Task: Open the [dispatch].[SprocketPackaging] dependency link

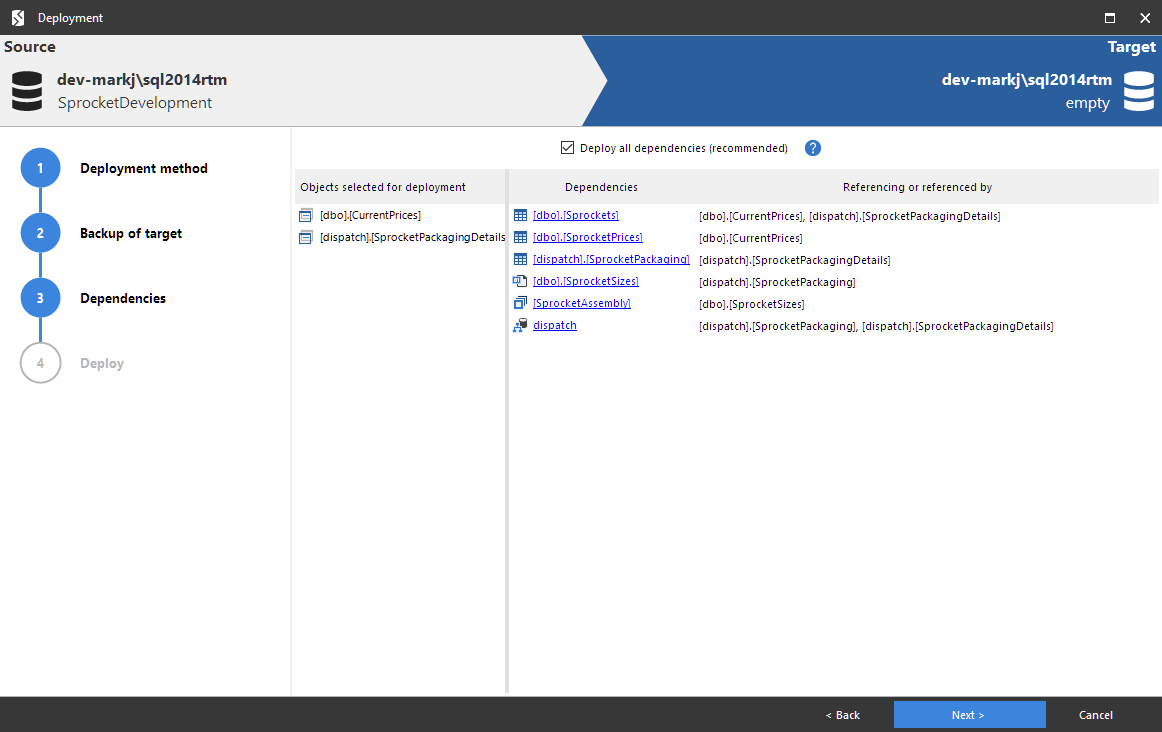Action: click(611, 259)
